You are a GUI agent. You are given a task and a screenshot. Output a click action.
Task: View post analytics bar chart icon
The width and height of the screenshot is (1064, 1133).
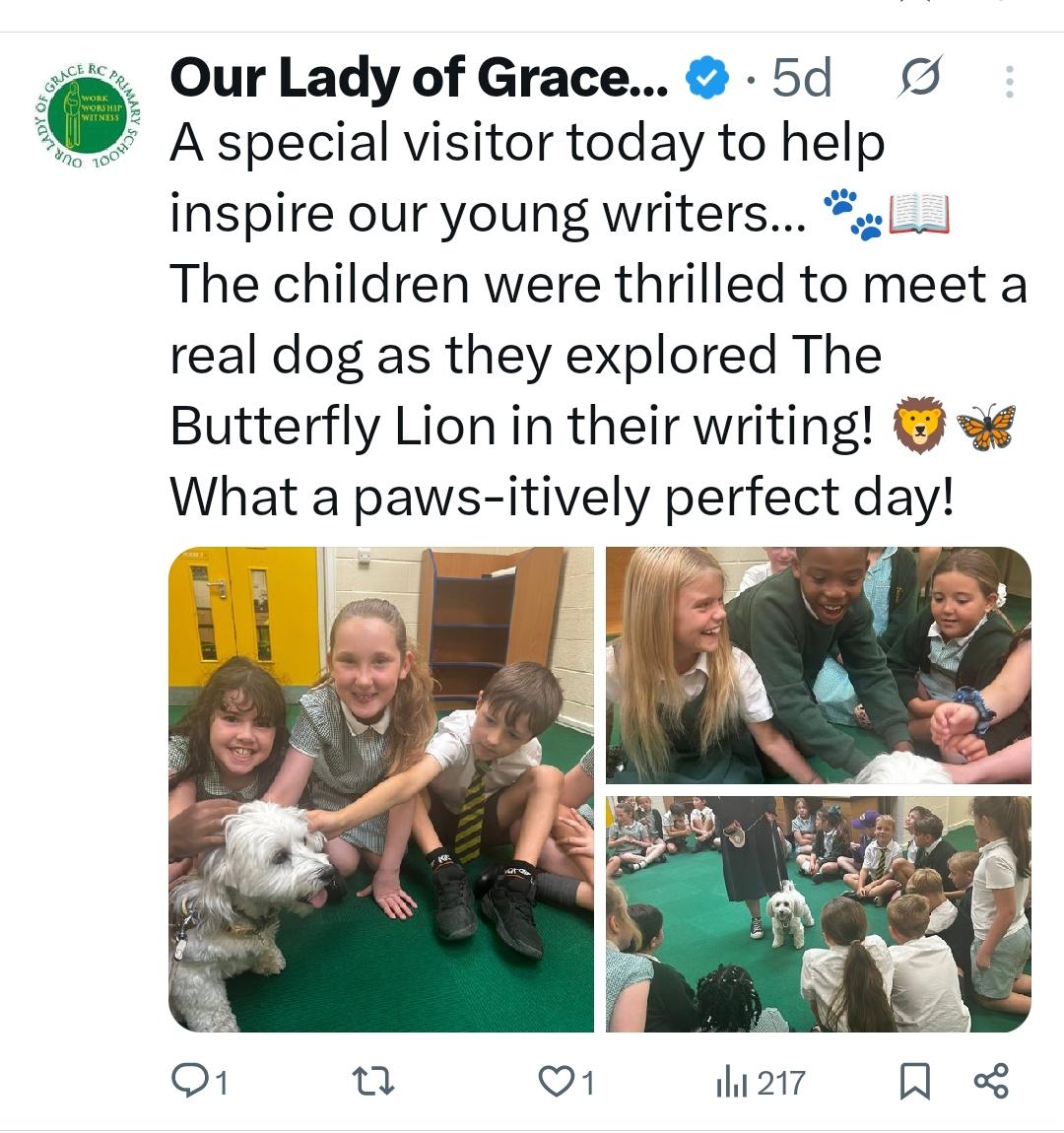731,1083
